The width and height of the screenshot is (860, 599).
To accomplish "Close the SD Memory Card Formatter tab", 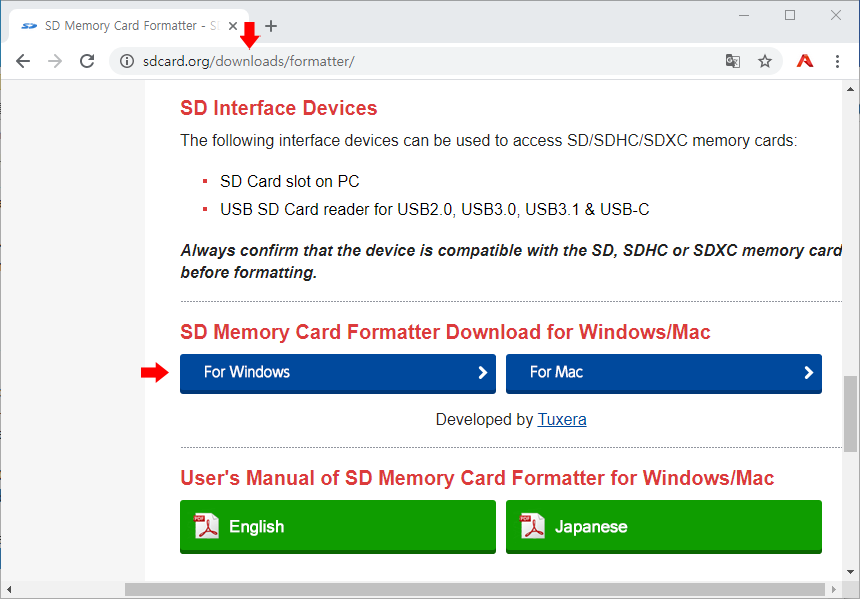I will coord(233,26).
